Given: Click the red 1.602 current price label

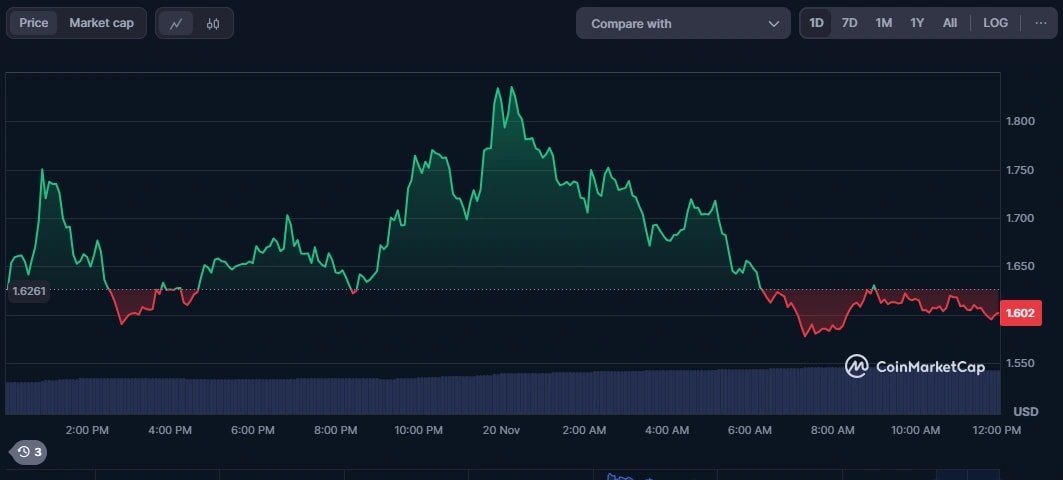Looking at the screenshot, I should pos(1021,313).
